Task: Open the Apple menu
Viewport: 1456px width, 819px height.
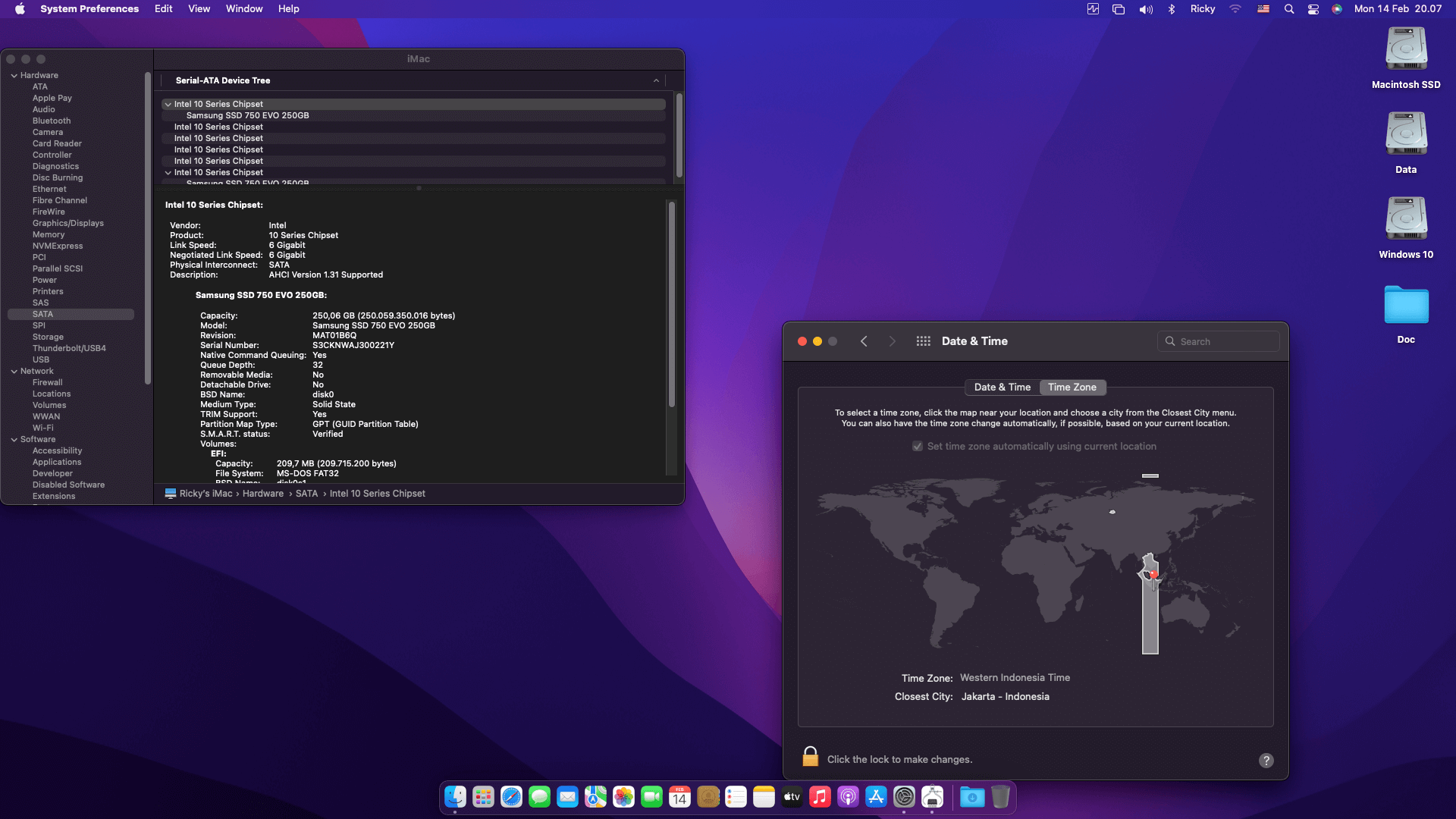Action: pyautogui.click(x=20, y=9)
